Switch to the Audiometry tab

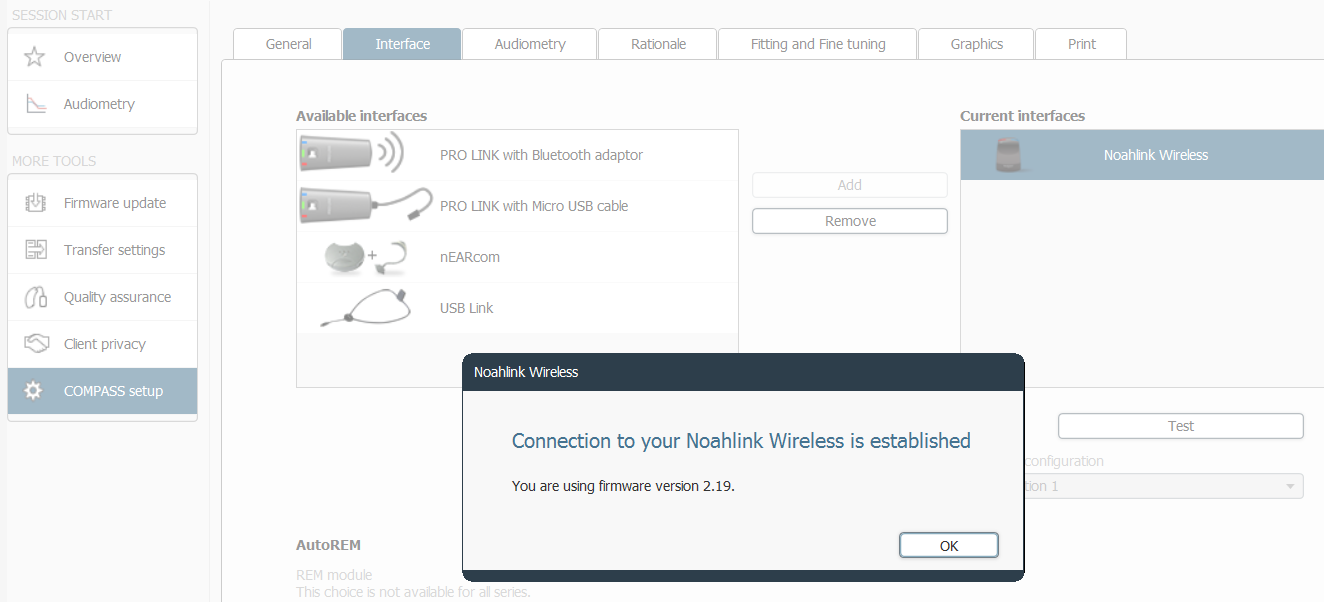tap(530, 44)
